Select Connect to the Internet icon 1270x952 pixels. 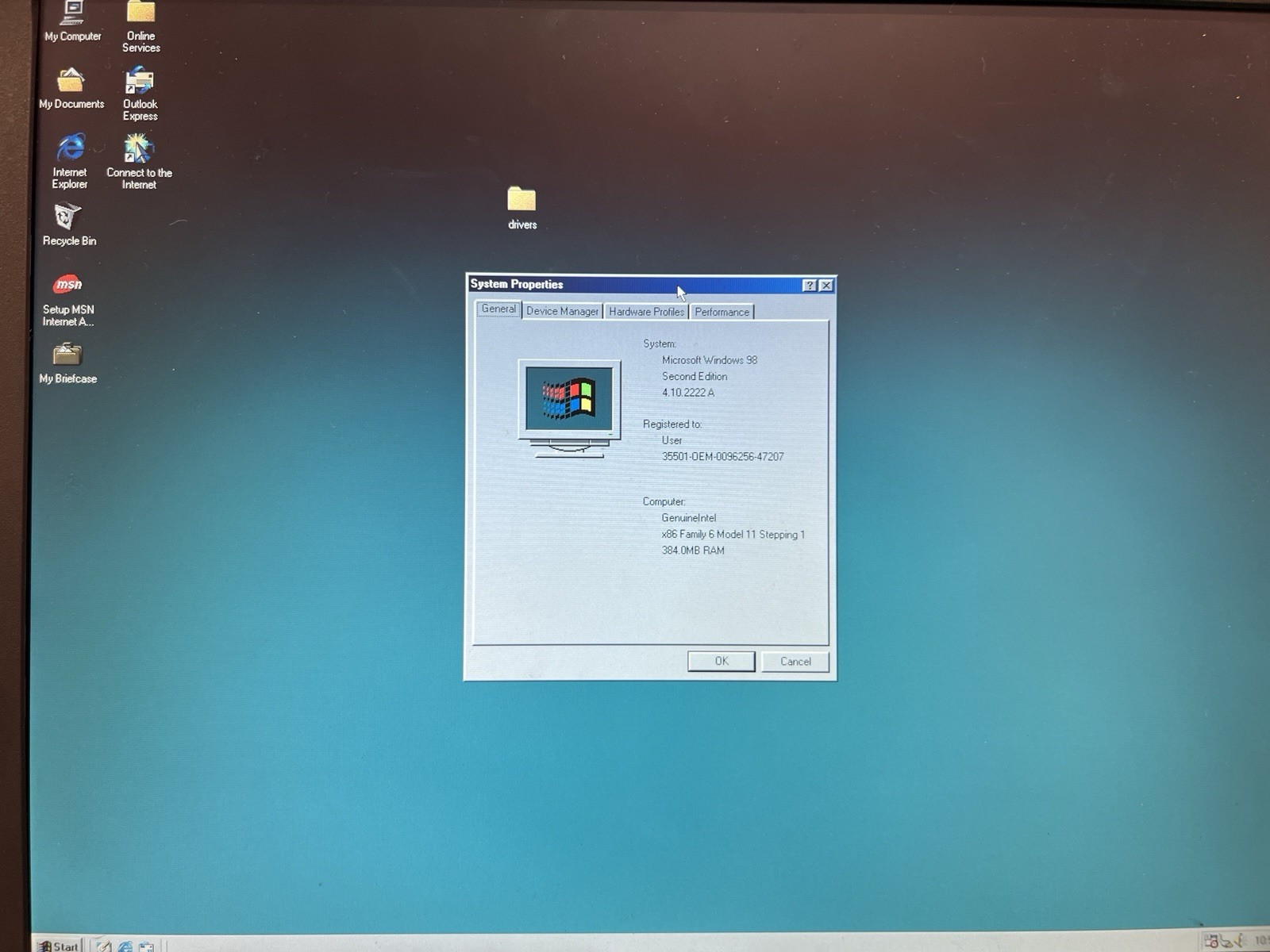click(x=139, y=161)
